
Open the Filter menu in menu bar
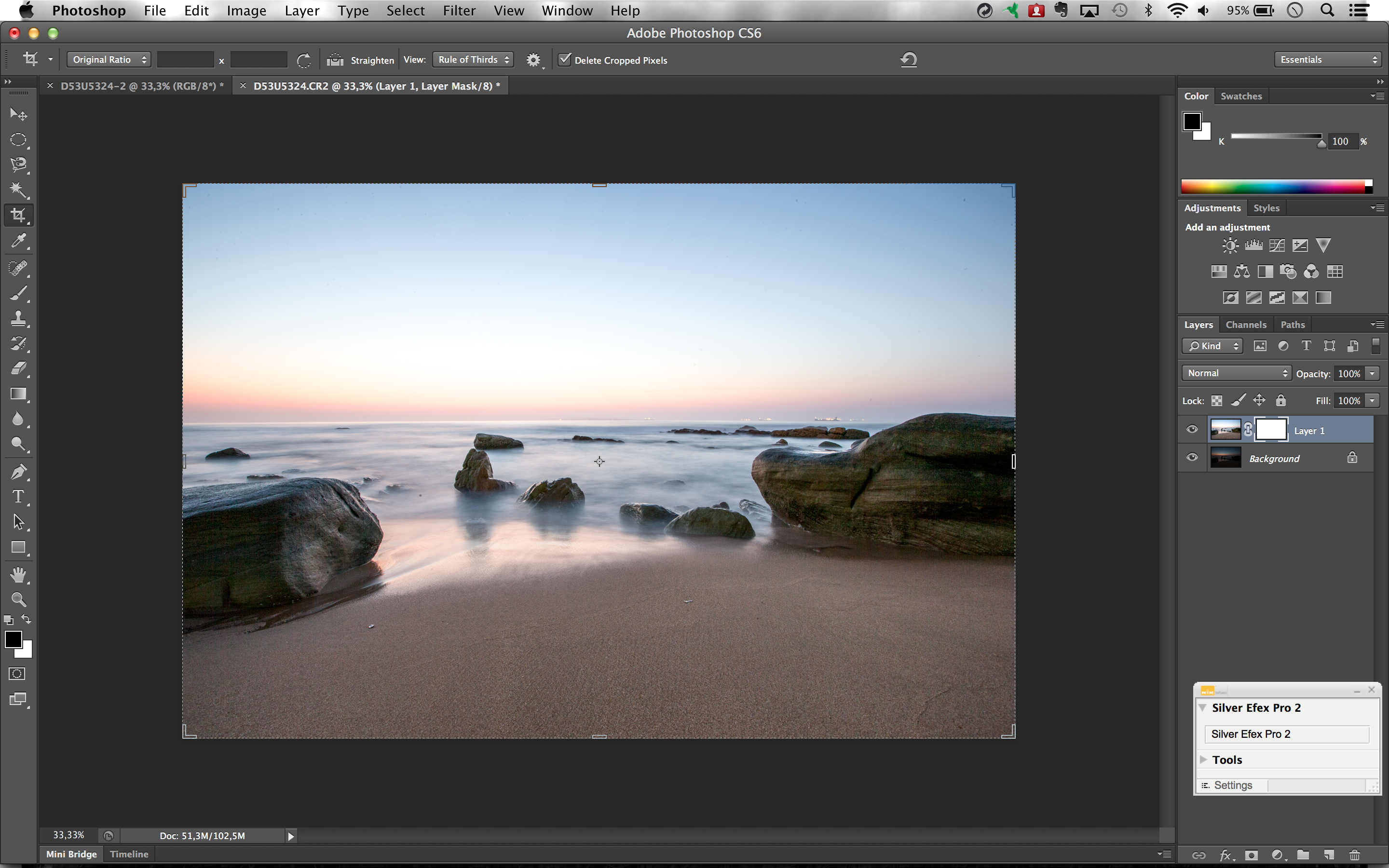pos(457,10)
